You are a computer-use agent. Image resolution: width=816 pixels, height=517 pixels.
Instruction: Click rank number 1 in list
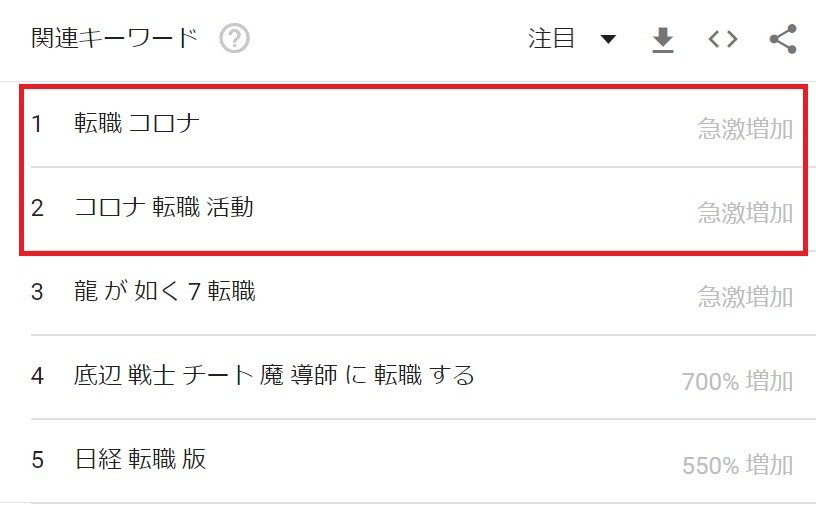[x=36, y=124]
